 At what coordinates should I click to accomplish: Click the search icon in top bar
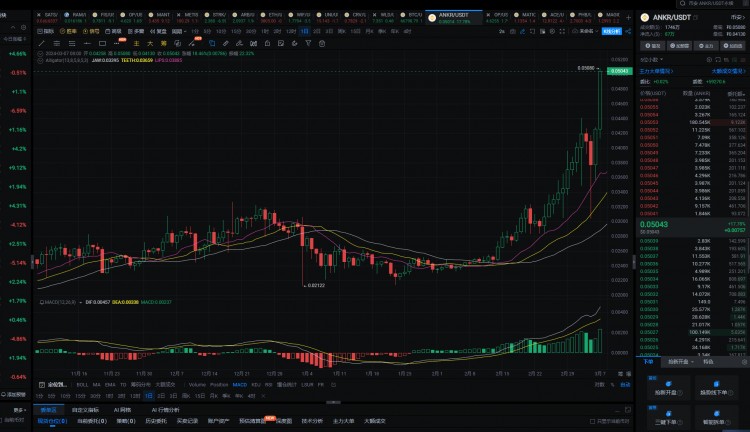tap(683, 3)
